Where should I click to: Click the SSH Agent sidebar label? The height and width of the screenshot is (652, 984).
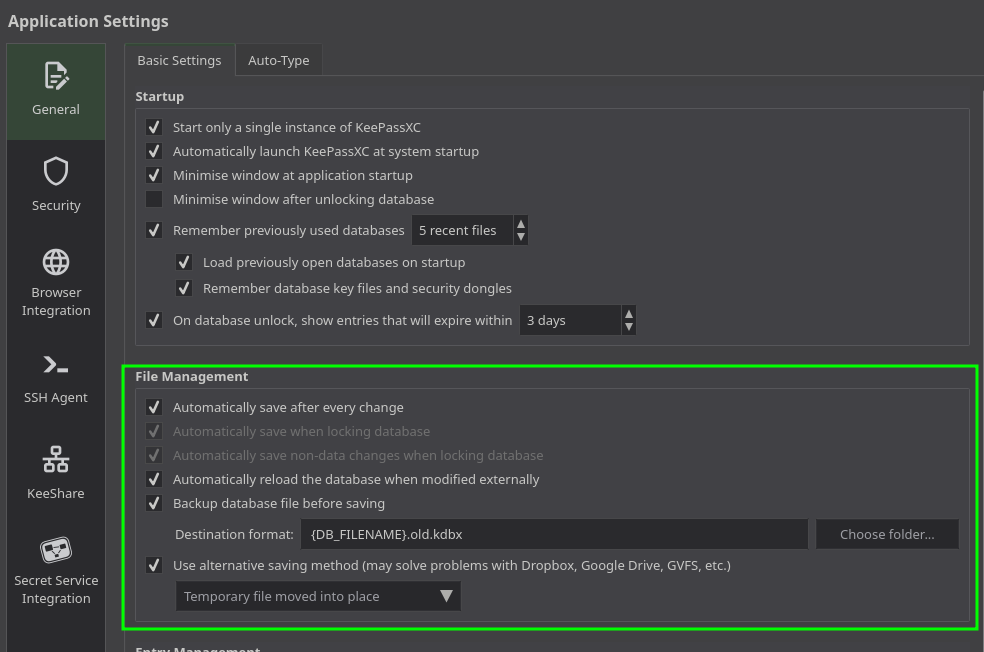[x=56, y=397]
